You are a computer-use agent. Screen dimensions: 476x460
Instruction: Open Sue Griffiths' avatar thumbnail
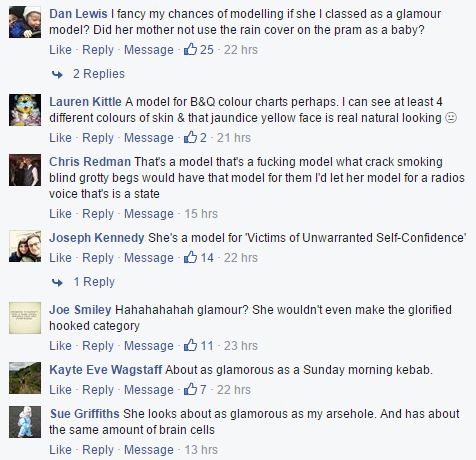click(x=25, y=422)
